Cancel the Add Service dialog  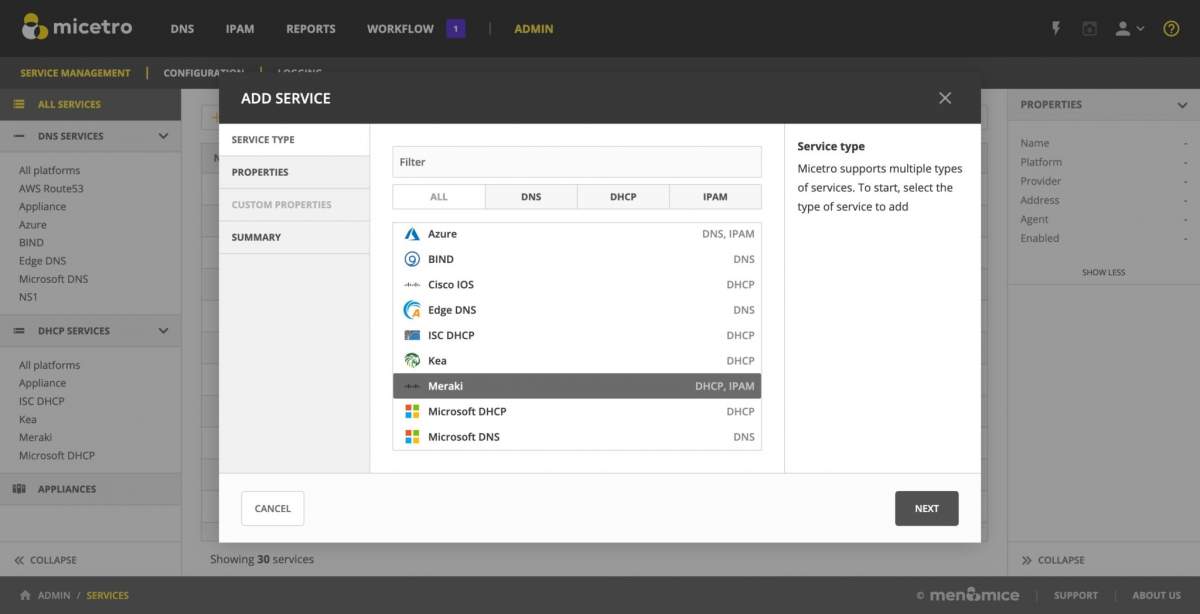click(x=272, y=508)
